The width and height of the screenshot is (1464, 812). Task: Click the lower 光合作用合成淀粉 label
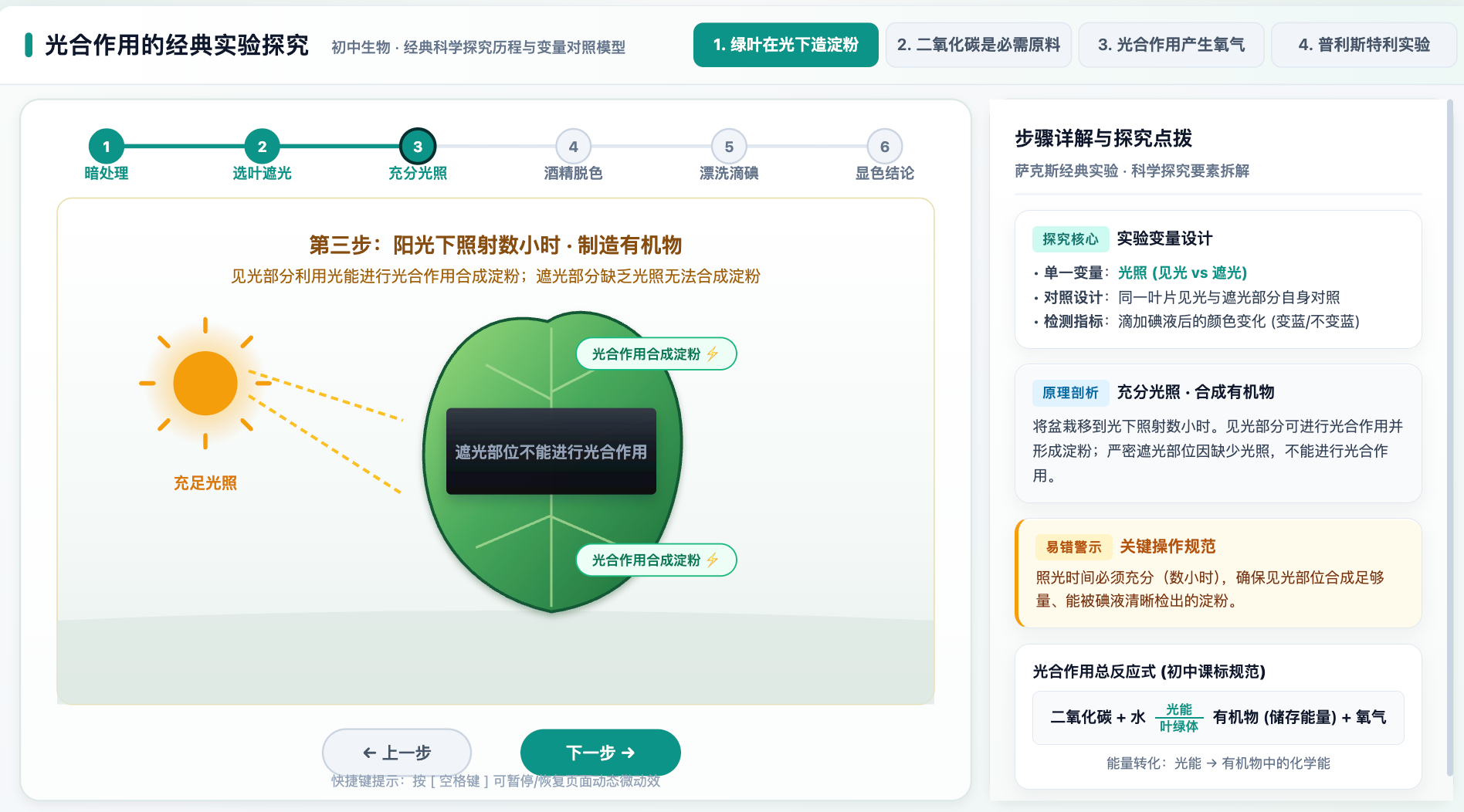(x=656, y=560)
